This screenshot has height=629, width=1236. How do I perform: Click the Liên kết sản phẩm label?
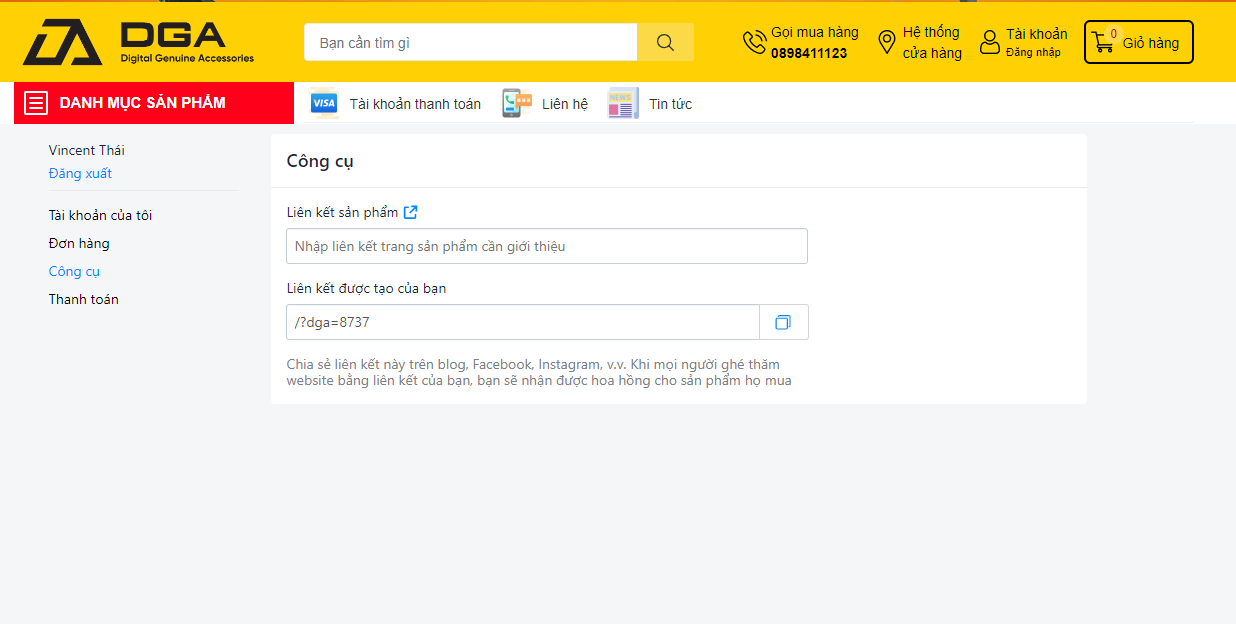pos(342,212)
